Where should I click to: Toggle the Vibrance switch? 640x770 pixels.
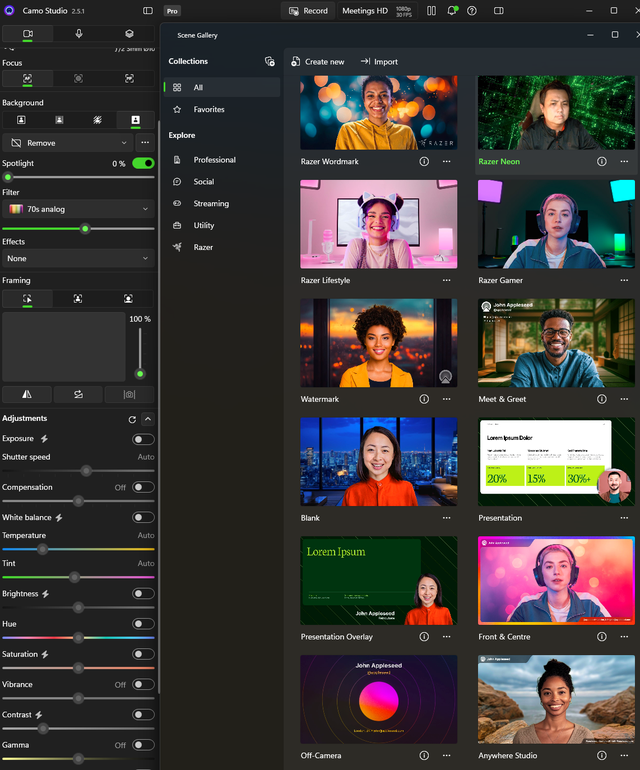click(143, 685)
